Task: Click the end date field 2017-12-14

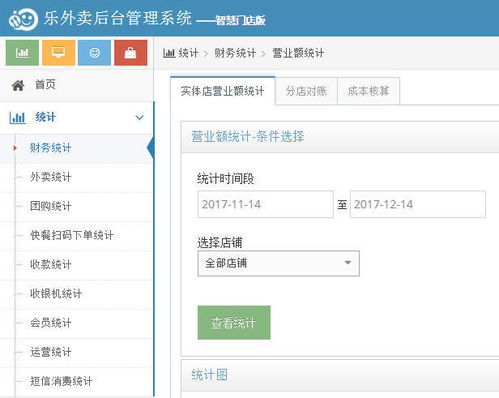Action: pyautogui.click(x=418, y=204)
